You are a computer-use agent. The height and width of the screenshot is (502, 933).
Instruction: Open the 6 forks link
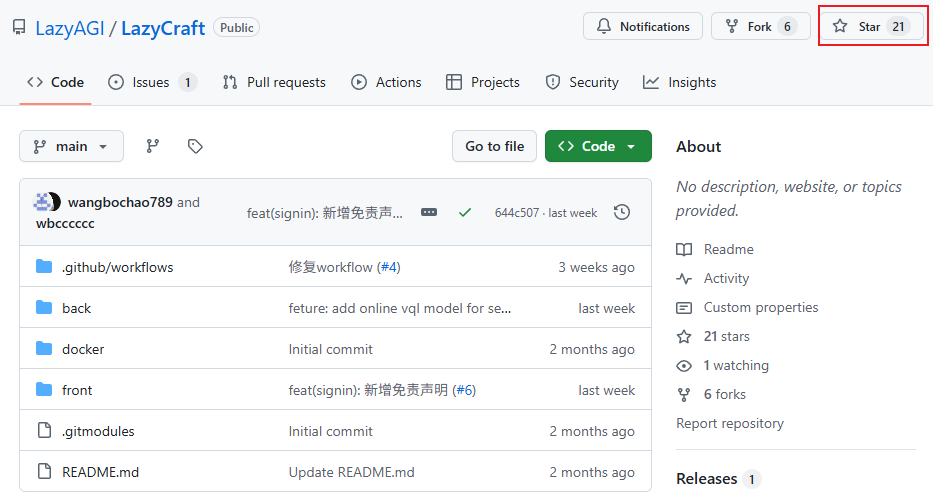(x=725, y=395)
